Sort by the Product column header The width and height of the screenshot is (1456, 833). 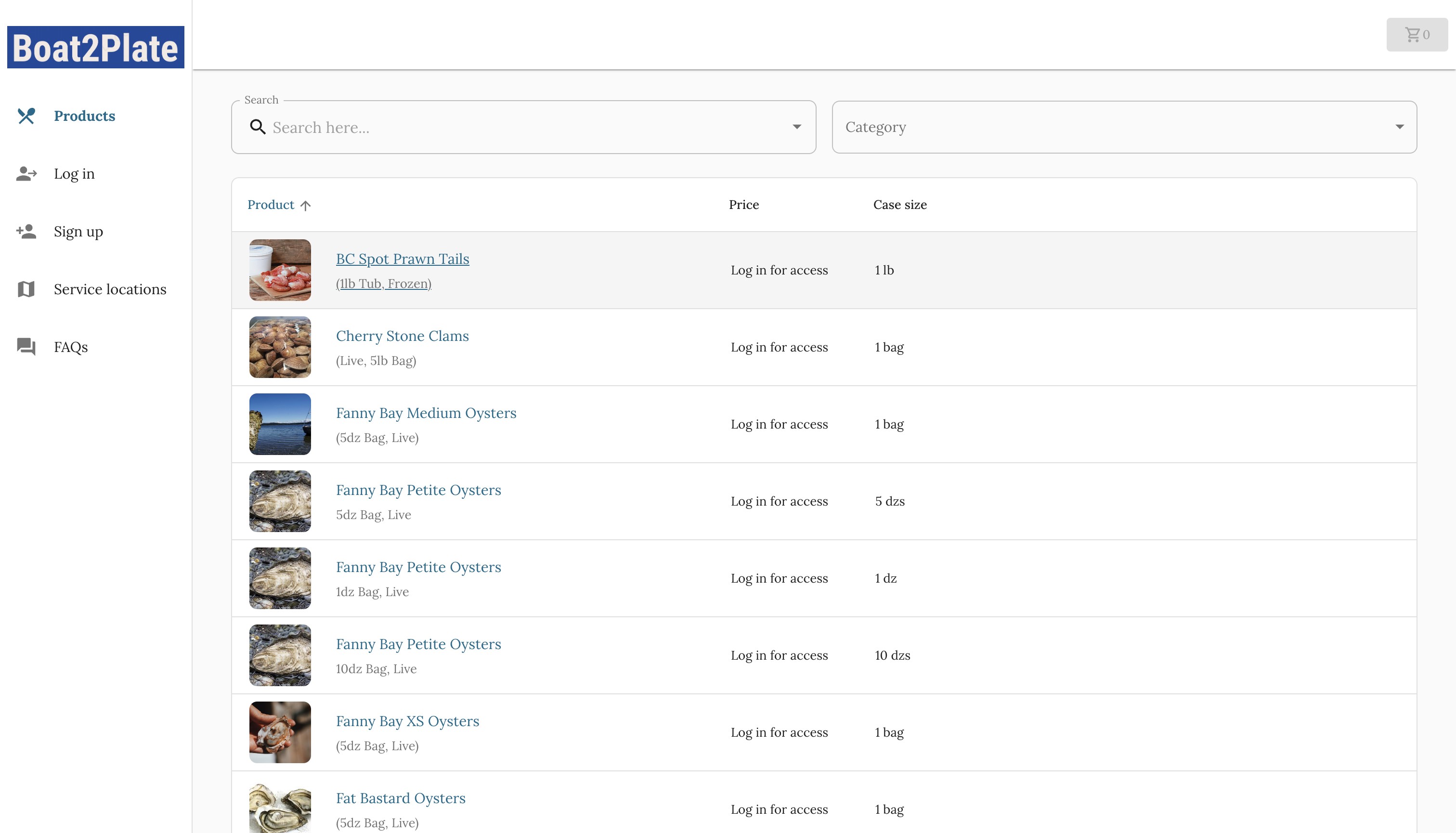click(x=271, y=205)
